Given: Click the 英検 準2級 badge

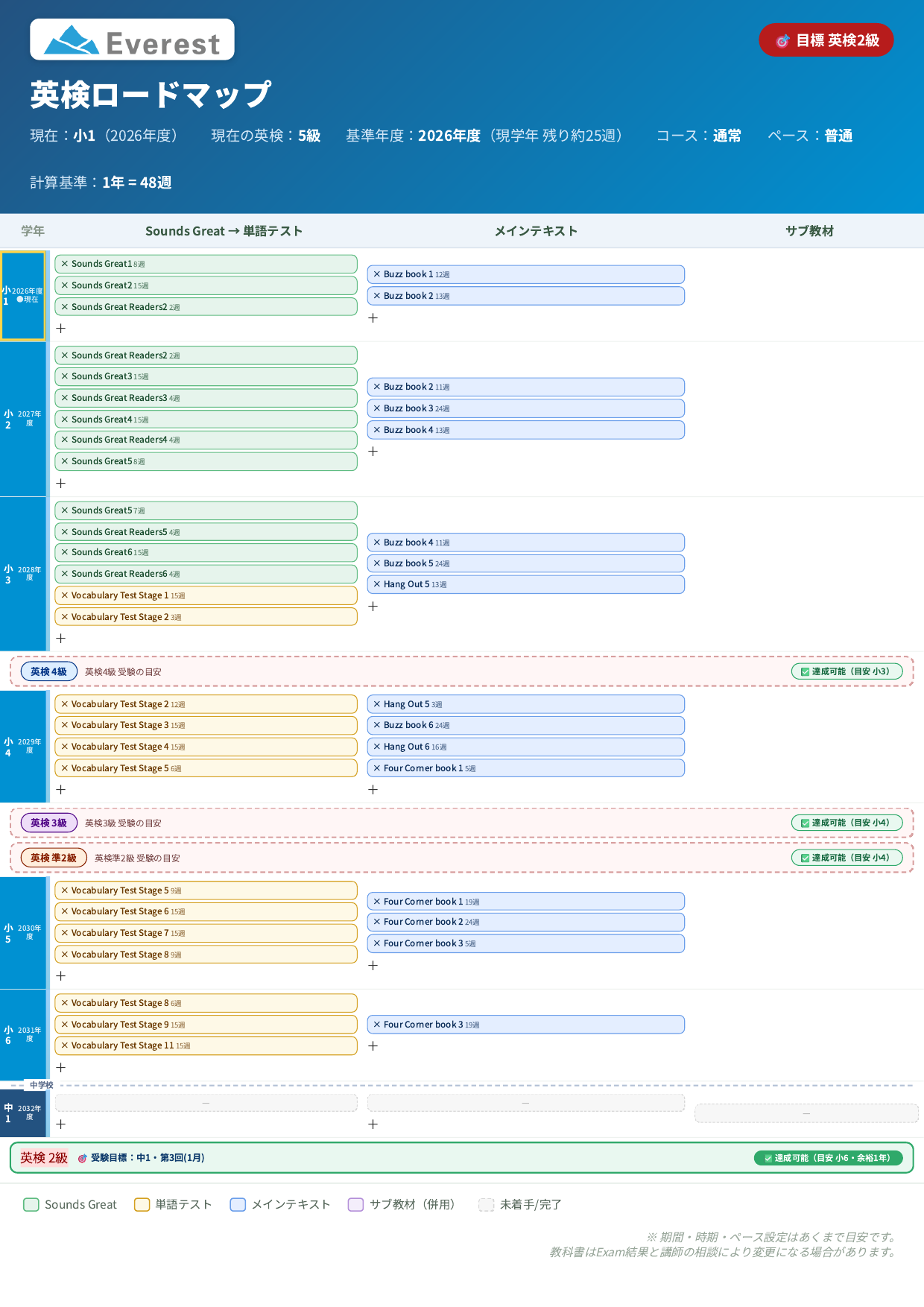Looking at the screenshot, I should pos(54,858).
